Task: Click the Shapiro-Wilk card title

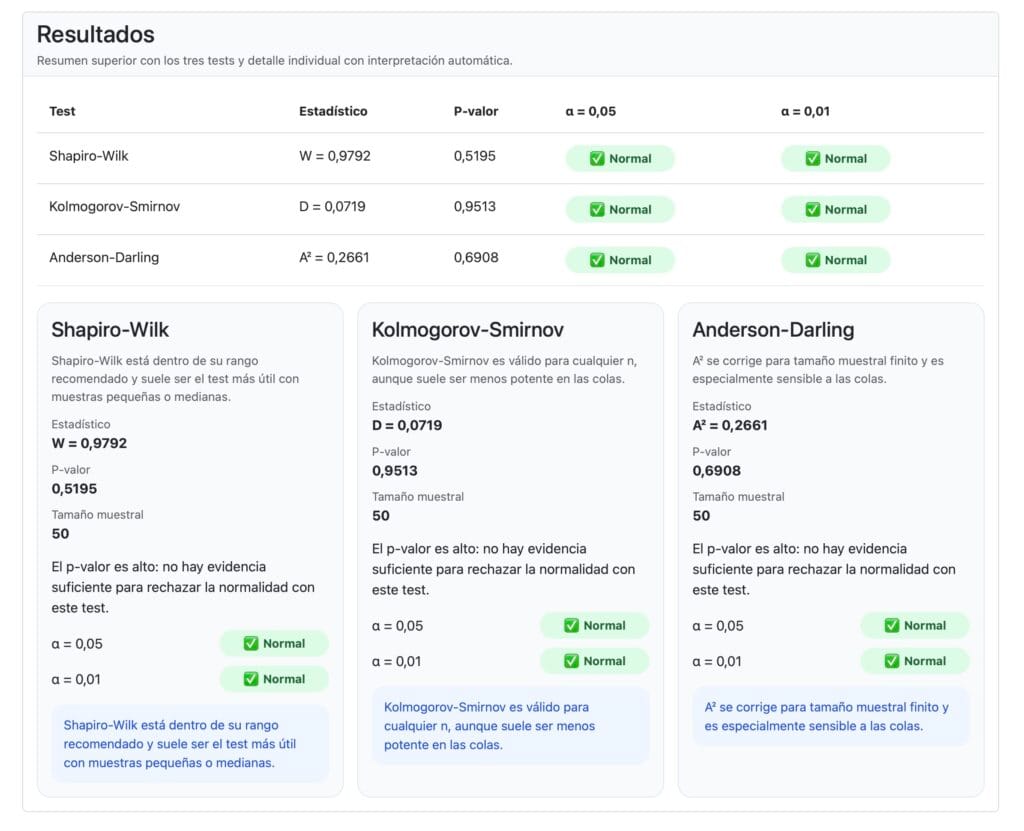Action: [x=110, y=330]
